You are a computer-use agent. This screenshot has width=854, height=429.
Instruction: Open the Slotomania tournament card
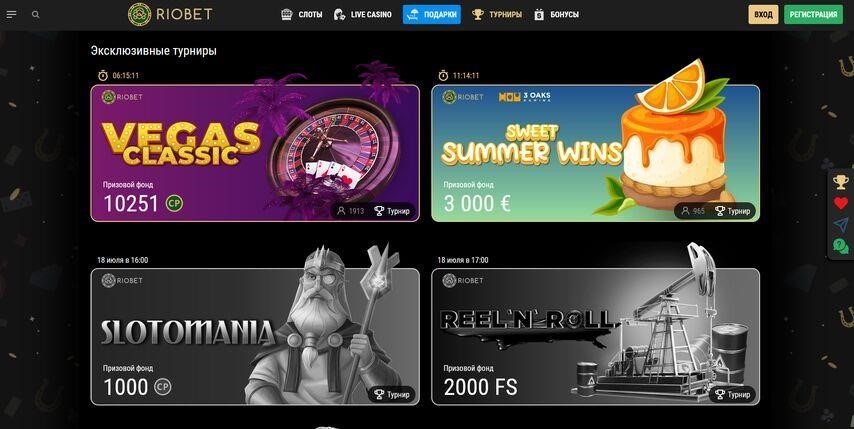tap(255, 336)
